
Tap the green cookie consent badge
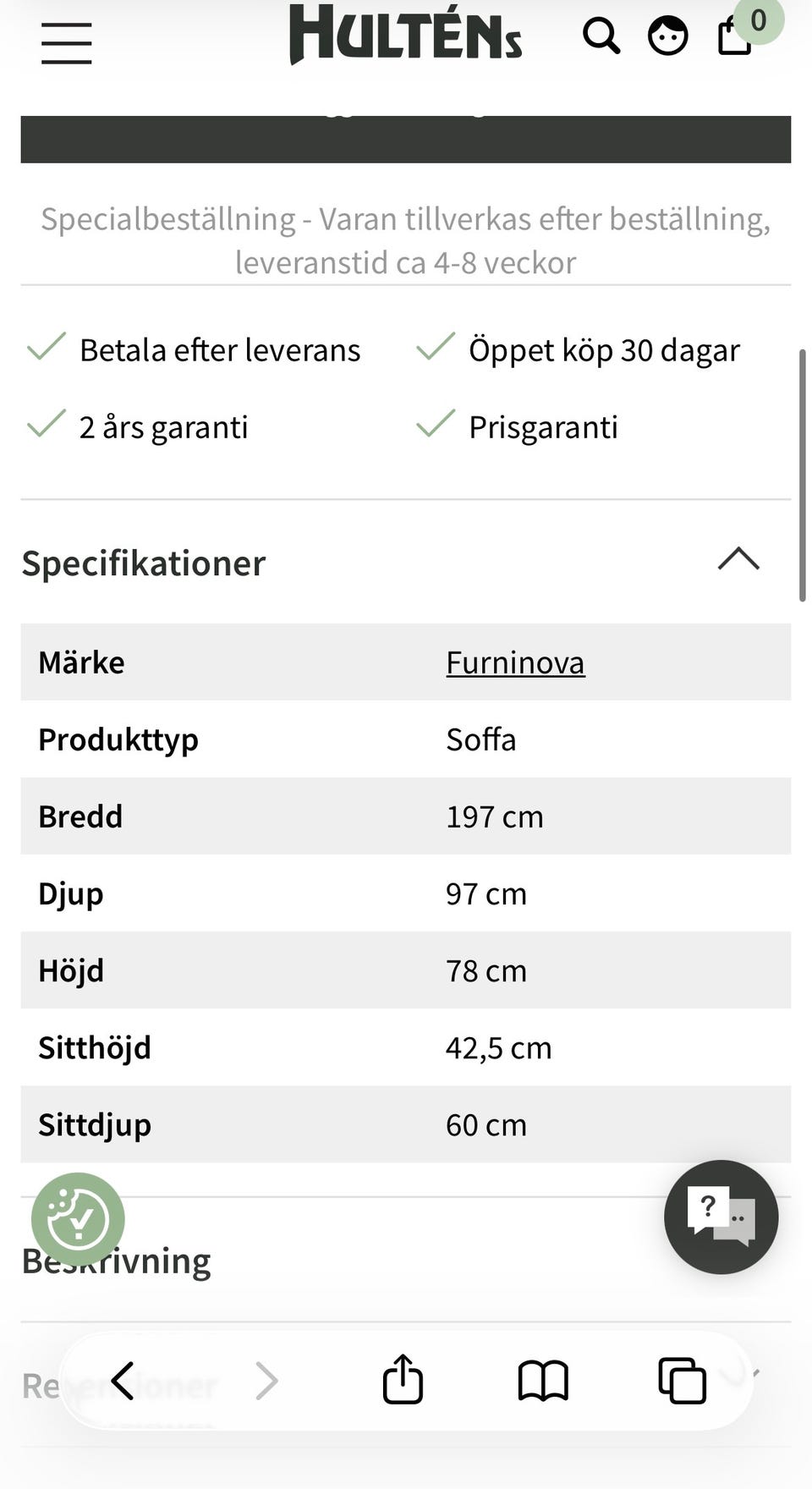pos(78,1219)
